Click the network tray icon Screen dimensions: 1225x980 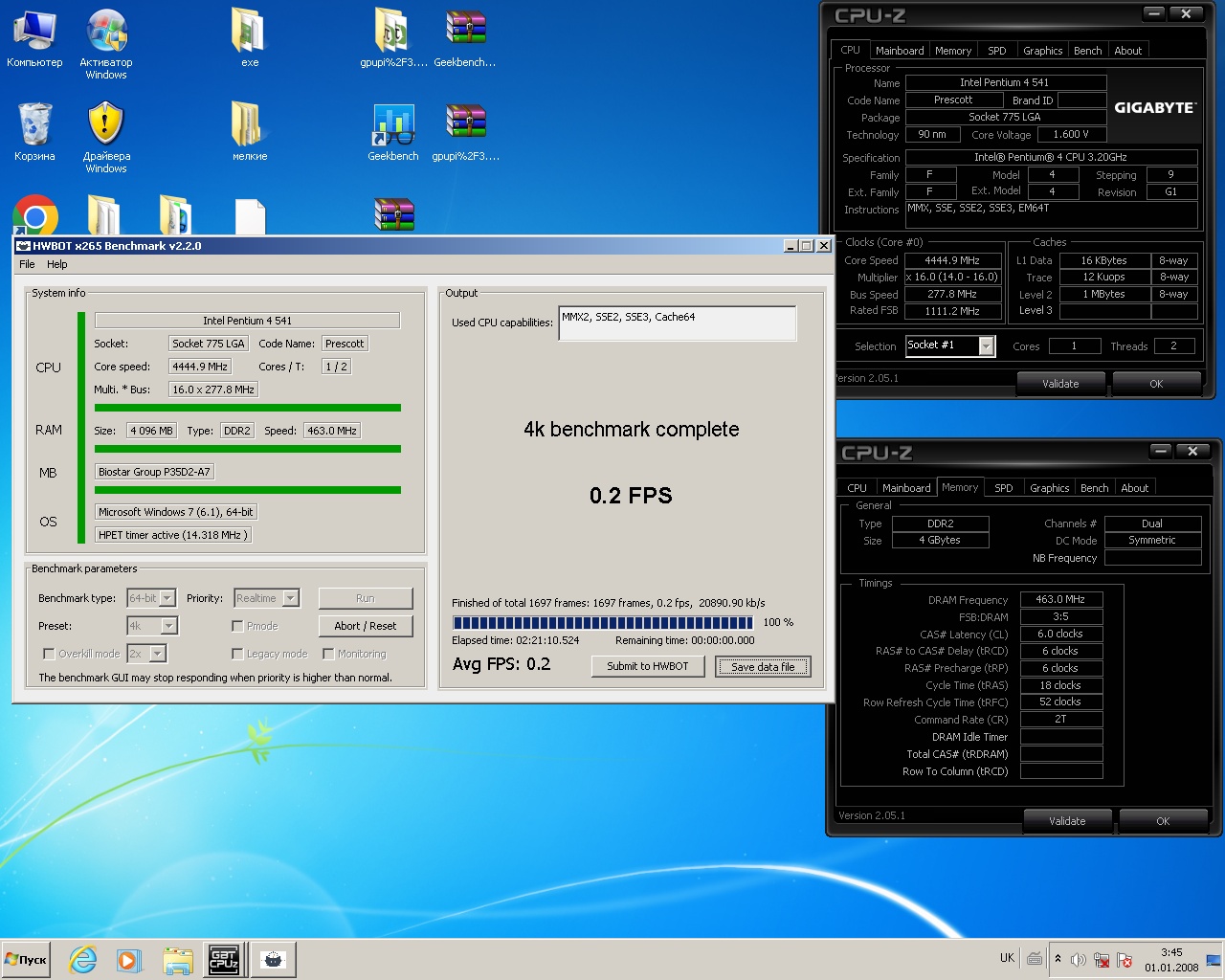(1102, 960)
